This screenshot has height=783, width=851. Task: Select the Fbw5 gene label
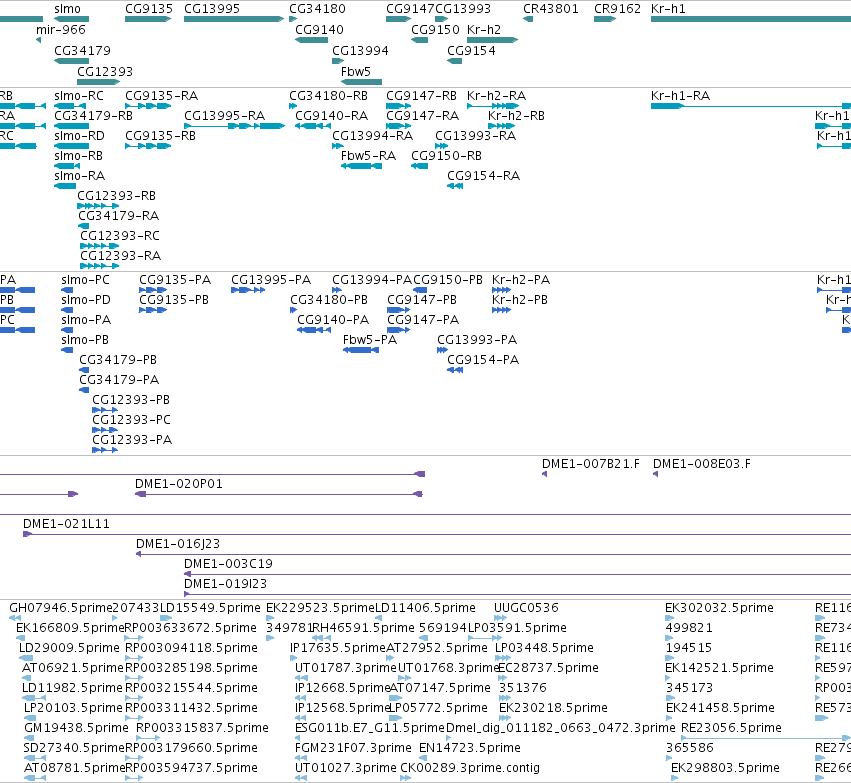click(x=355, y=72)
